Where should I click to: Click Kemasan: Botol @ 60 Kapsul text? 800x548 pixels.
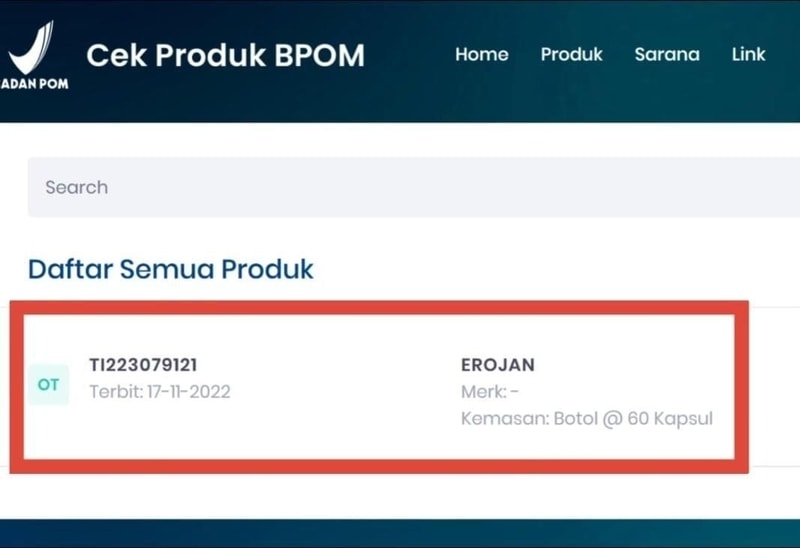click(587, 419)
